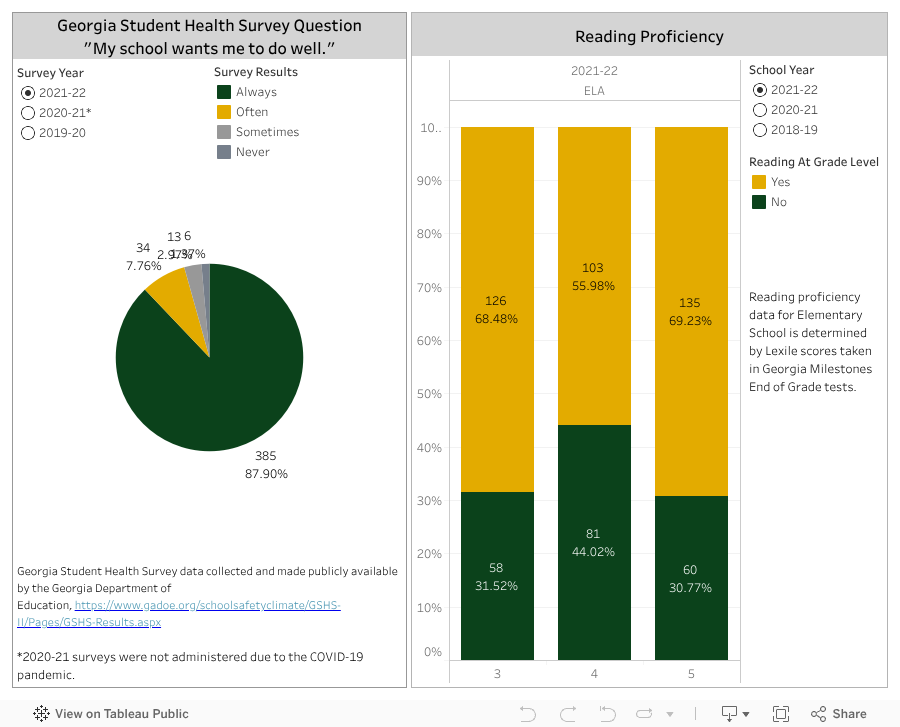Select survey year 2019-20

(x=28, y=132)
